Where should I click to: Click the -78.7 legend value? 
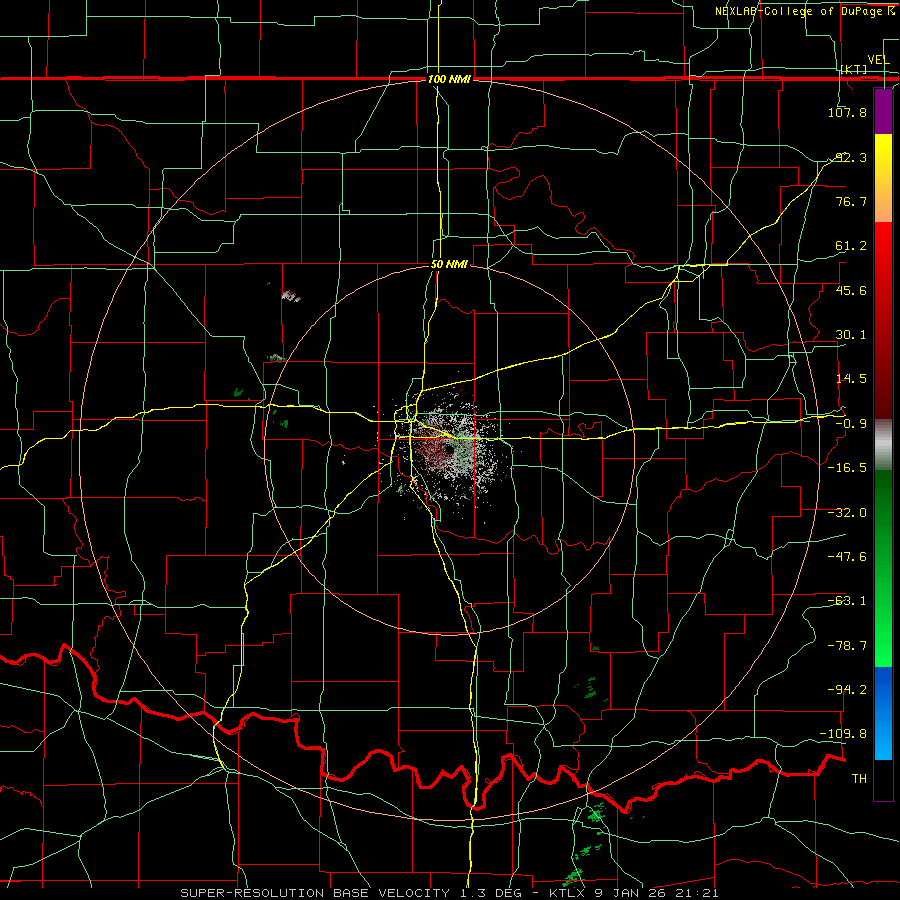pos(847,646)
